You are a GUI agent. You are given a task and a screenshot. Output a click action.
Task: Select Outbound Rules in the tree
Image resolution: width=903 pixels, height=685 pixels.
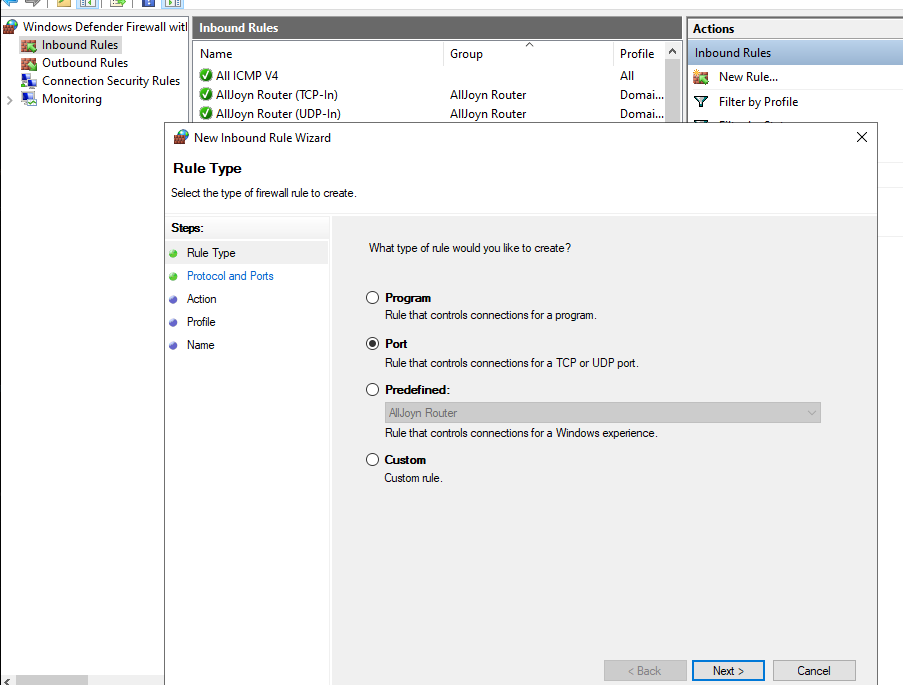[x=85, y=63]
